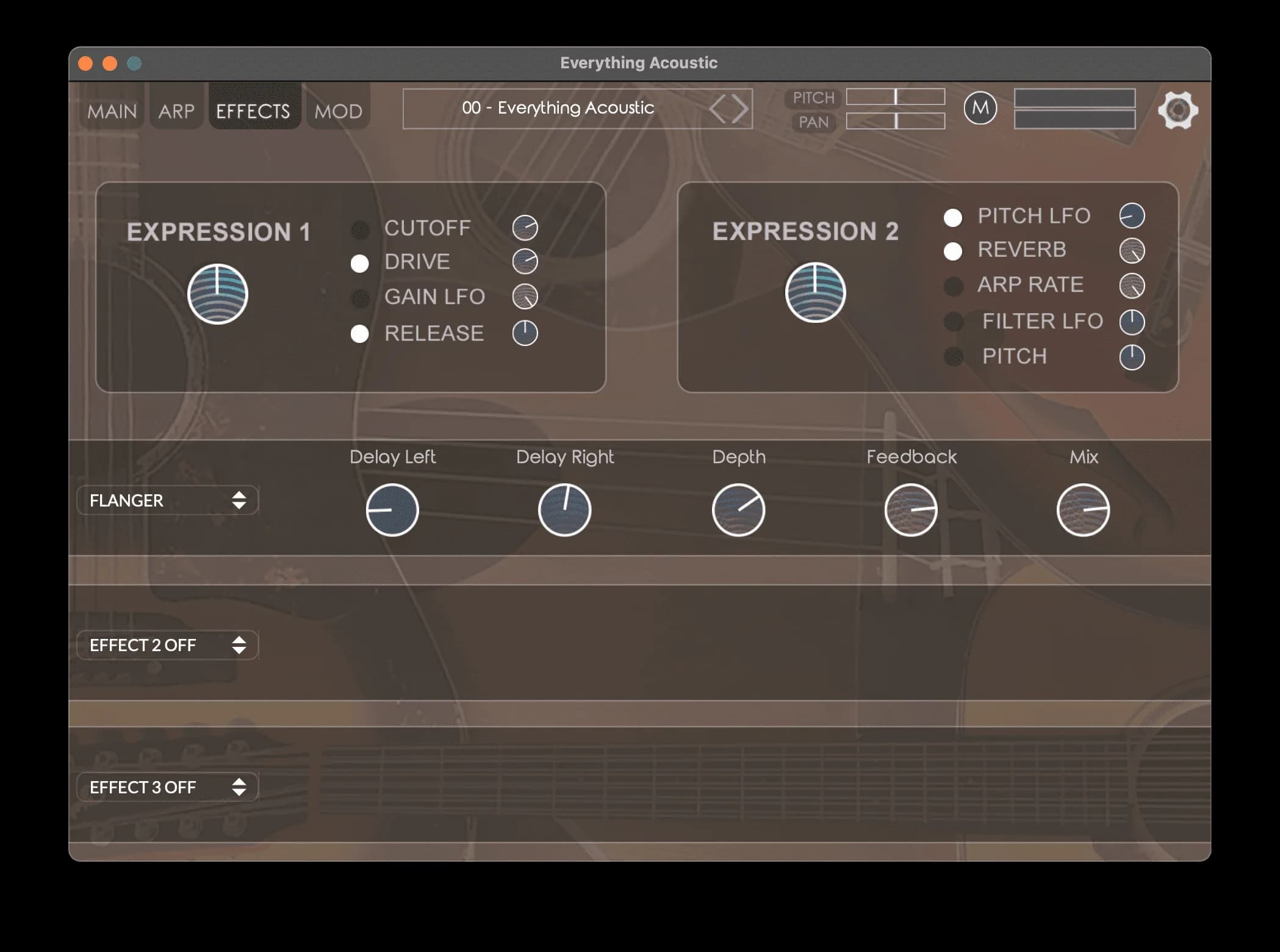Click the Mix knob in the Flanger row
This screenshot has height=952, width=1280.
tap(1083, 510)
